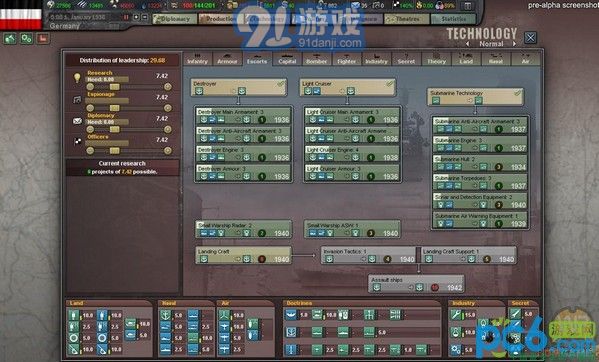Open the Fighter tab
The height and width of the screenshot is (362, 599).
[x=347, y=59]
